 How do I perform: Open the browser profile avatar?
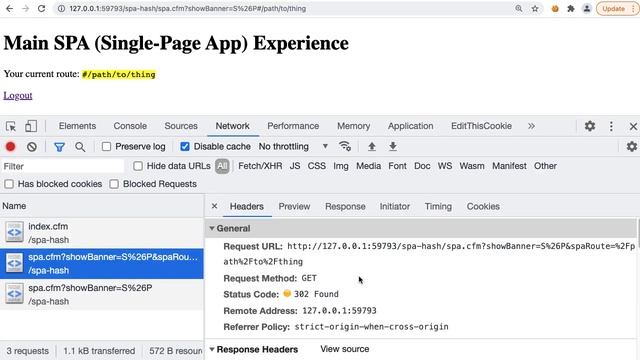[x=587, y=9]
